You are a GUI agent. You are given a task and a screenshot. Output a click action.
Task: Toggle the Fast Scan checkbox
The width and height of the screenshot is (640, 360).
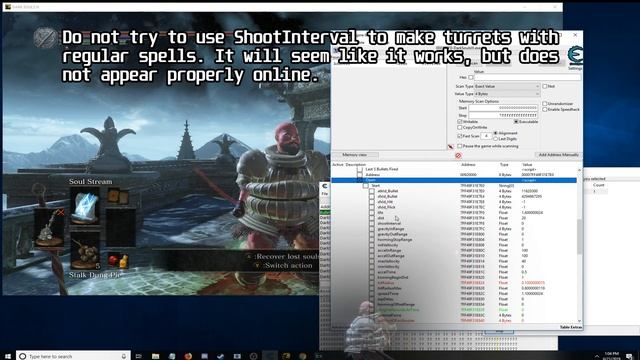[460, 136]
